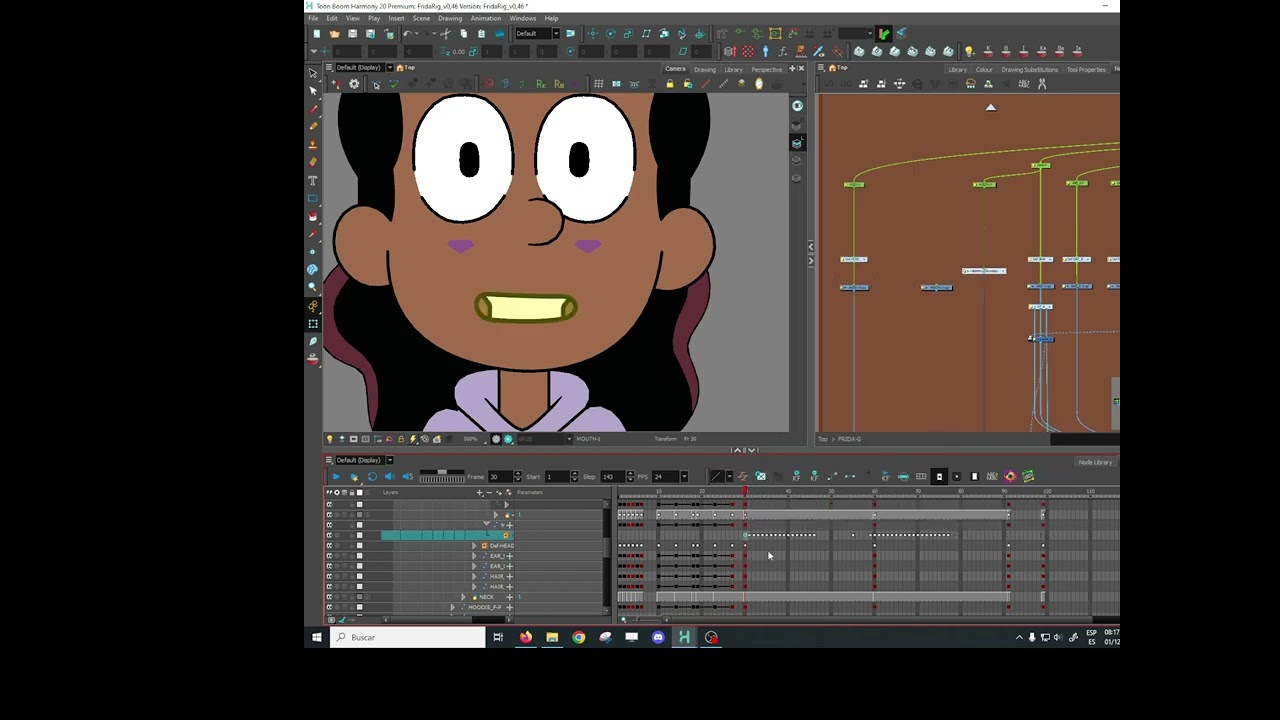
Task: Toggle the lock all header icon in Timeline
Action: (351, 492)
